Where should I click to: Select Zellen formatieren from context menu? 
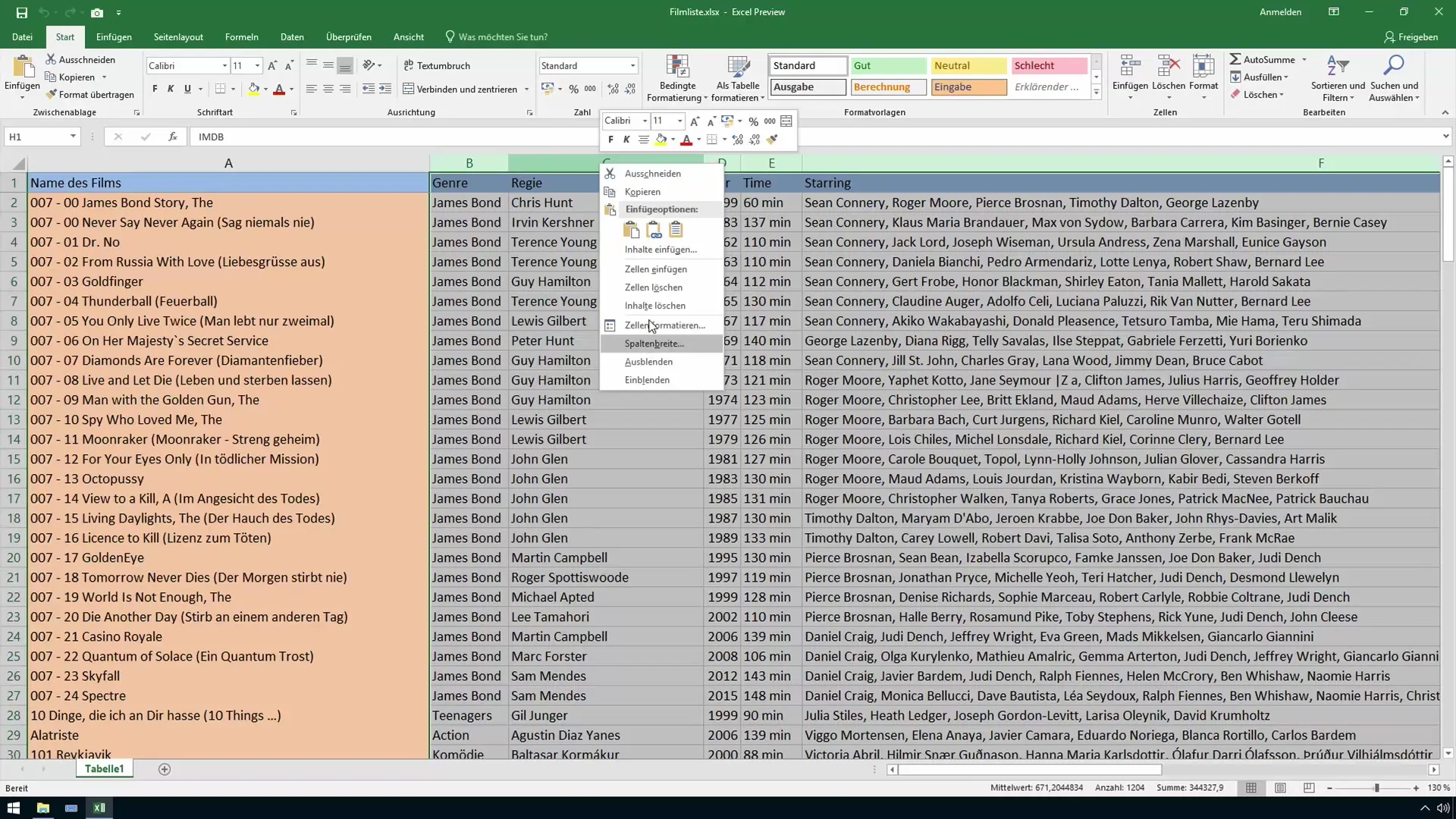click(664, 325)
